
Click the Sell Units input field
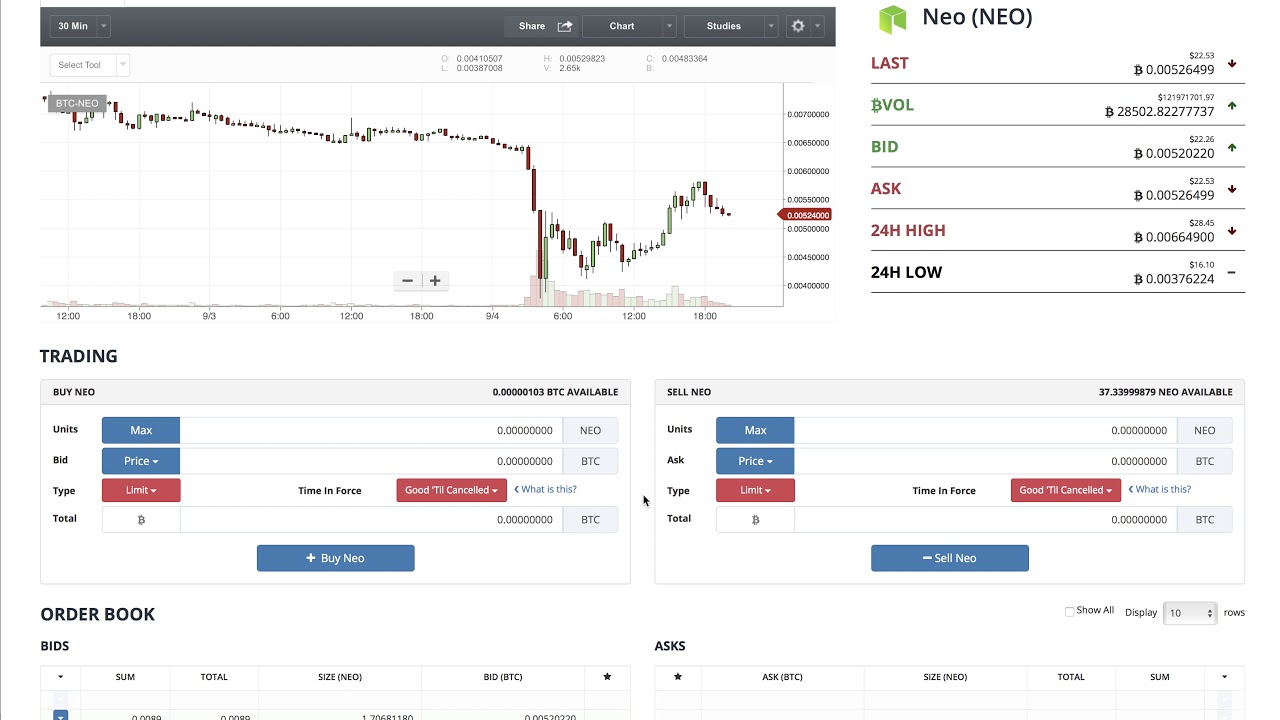(x=985, y=430)
